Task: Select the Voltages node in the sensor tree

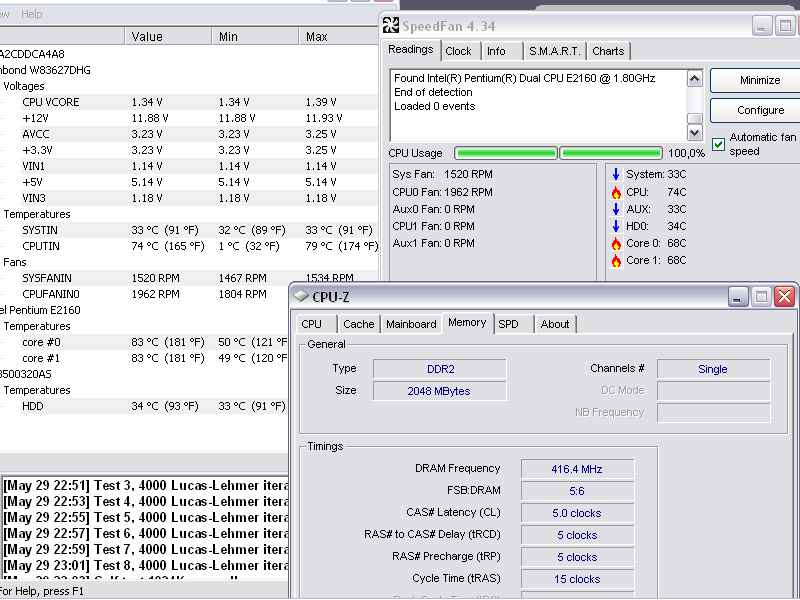Action: pyautogui.click(x=23, y=86)
